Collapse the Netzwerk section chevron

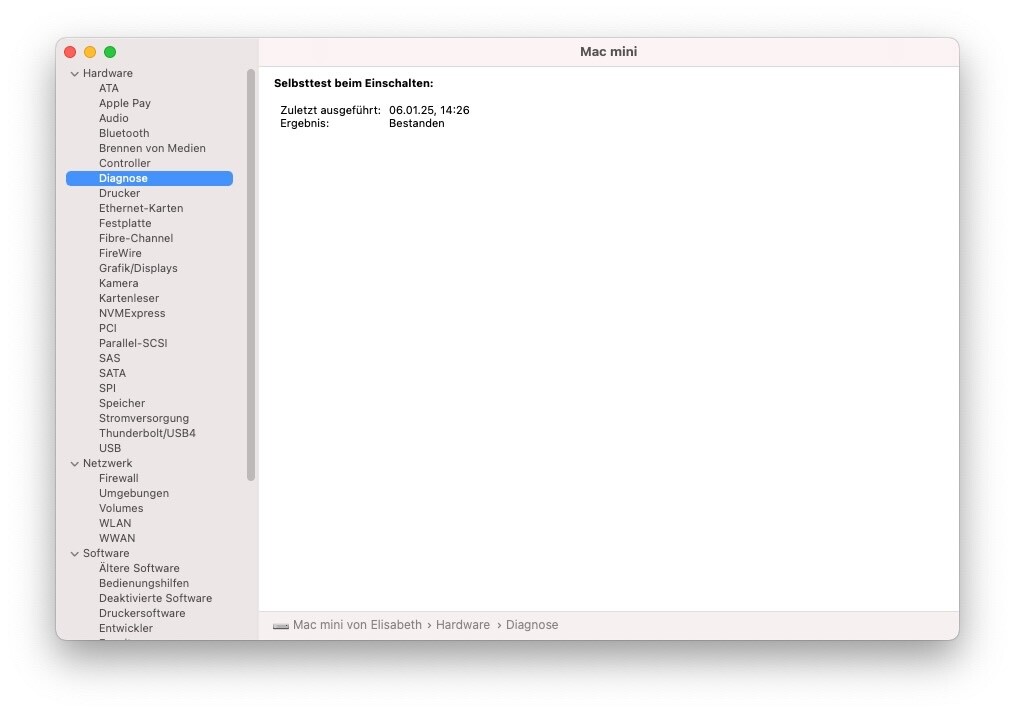74,464
